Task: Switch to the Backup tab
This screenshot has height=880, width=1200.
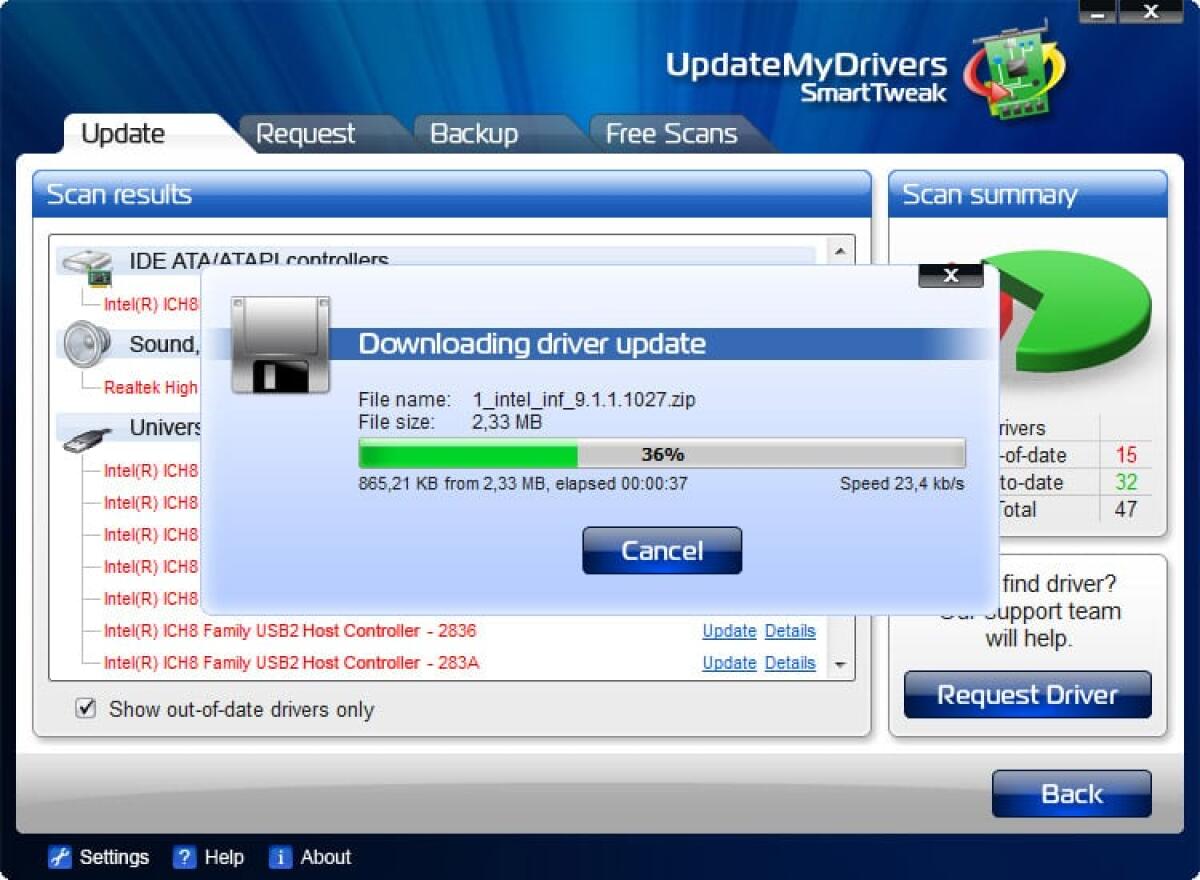Action: 475,132
